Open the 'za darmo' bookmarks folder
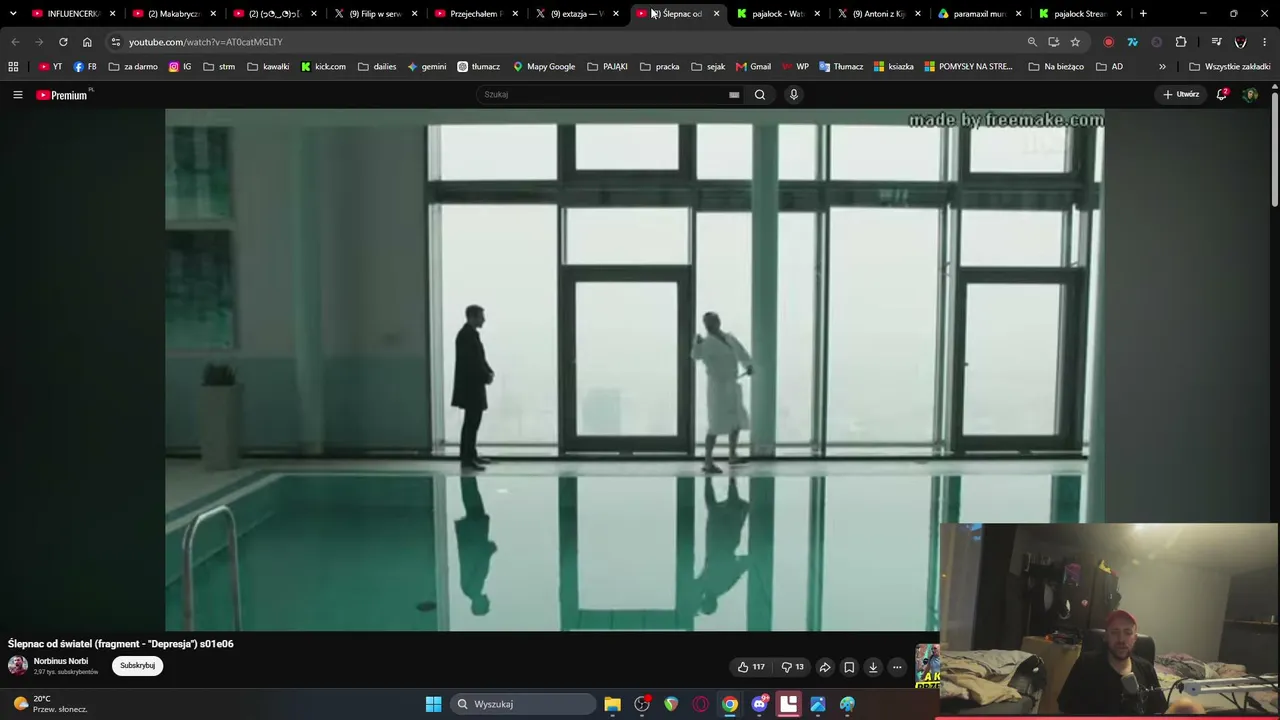1280x720 pixels. click(133, 67)
